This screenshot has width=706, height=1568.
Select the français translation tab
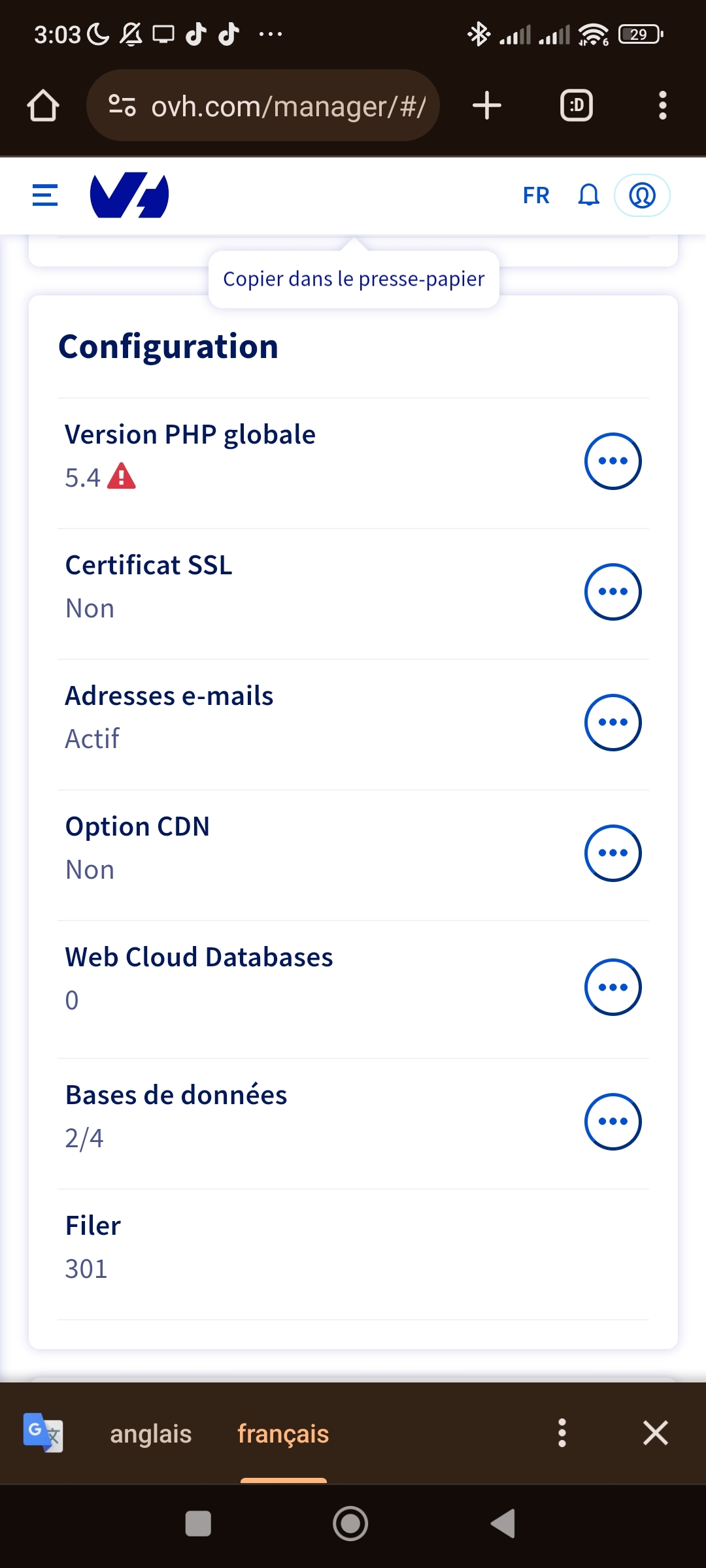(283, 1434)
